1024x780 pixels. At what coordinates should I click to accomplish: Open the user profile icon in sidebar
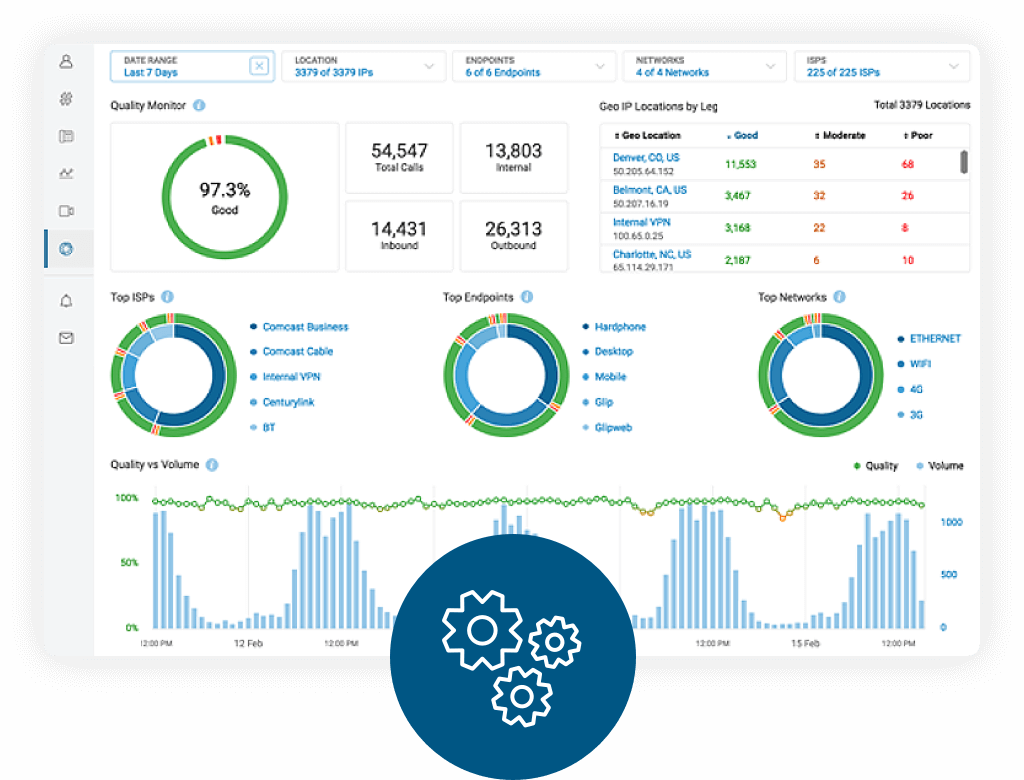click(x=66, y=62)
